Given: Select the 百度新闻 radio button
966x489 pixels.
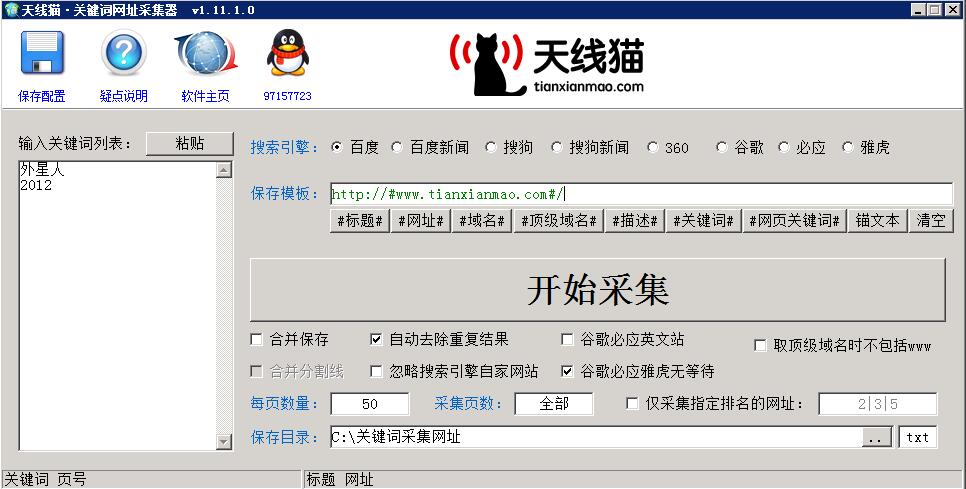Looking at the screenshot, I should point(397,147).
